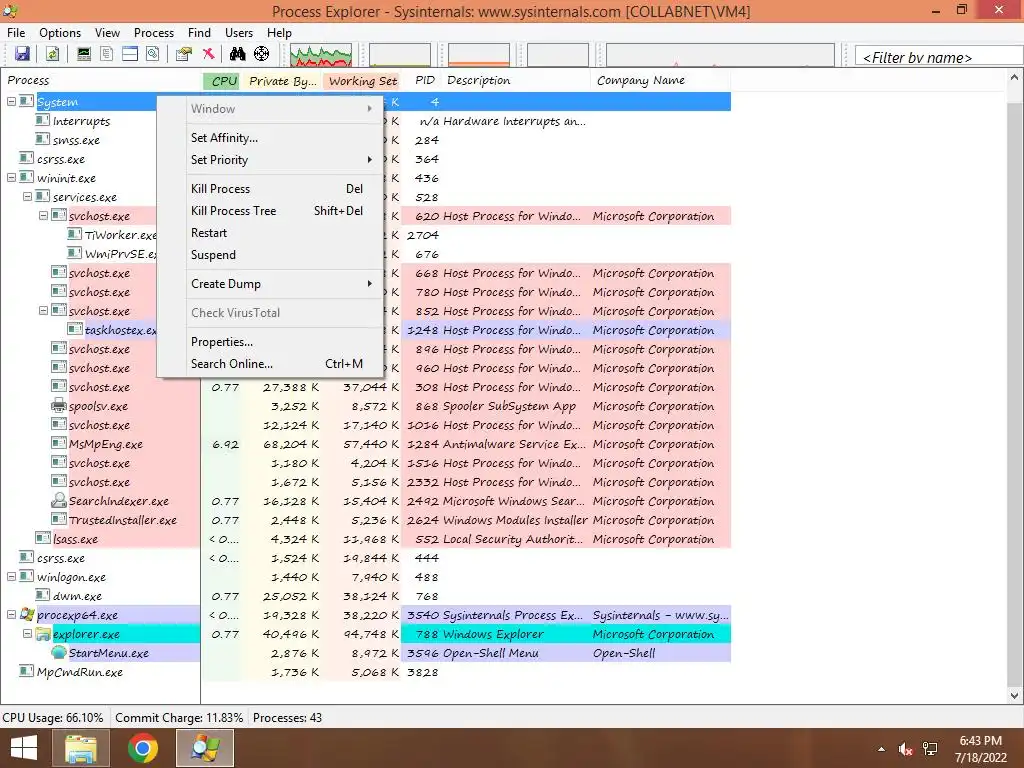Show the lower pane via toolbar icon
This screenshot has height=768, width=1024.
pos(130,54)
